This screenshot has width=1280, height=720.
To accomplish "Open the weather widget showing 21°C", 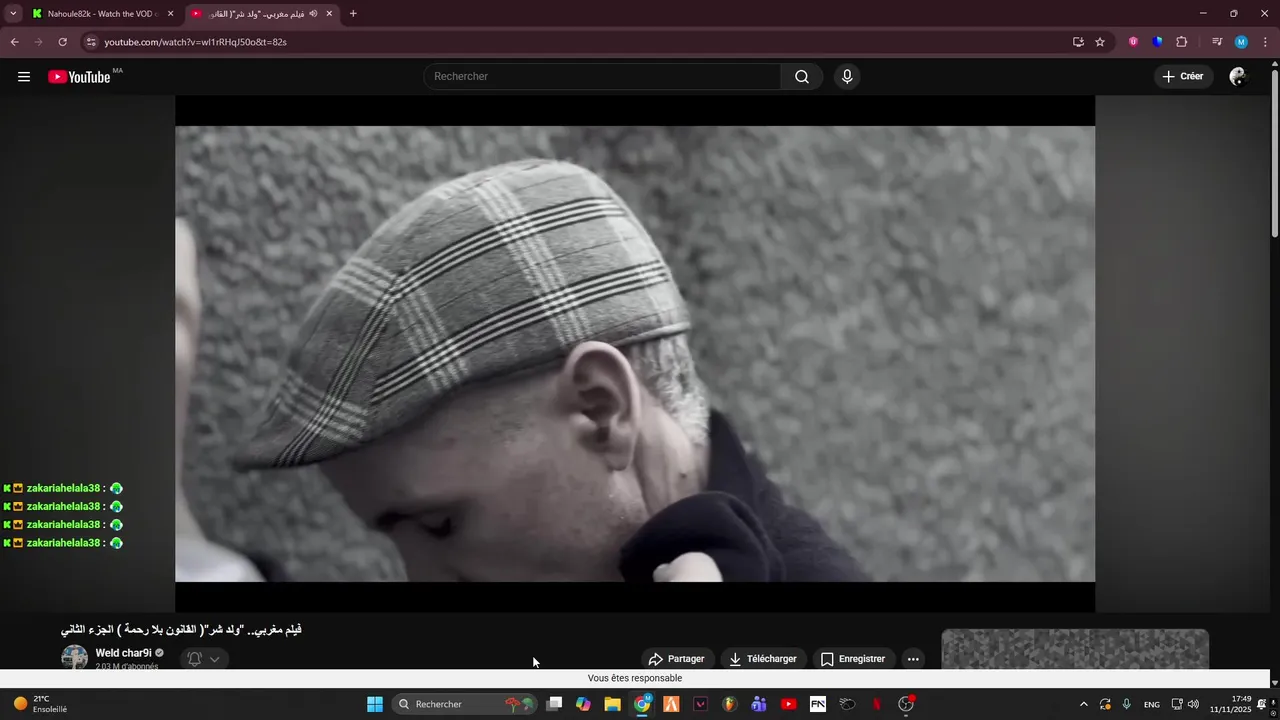I will pos(40,704).
